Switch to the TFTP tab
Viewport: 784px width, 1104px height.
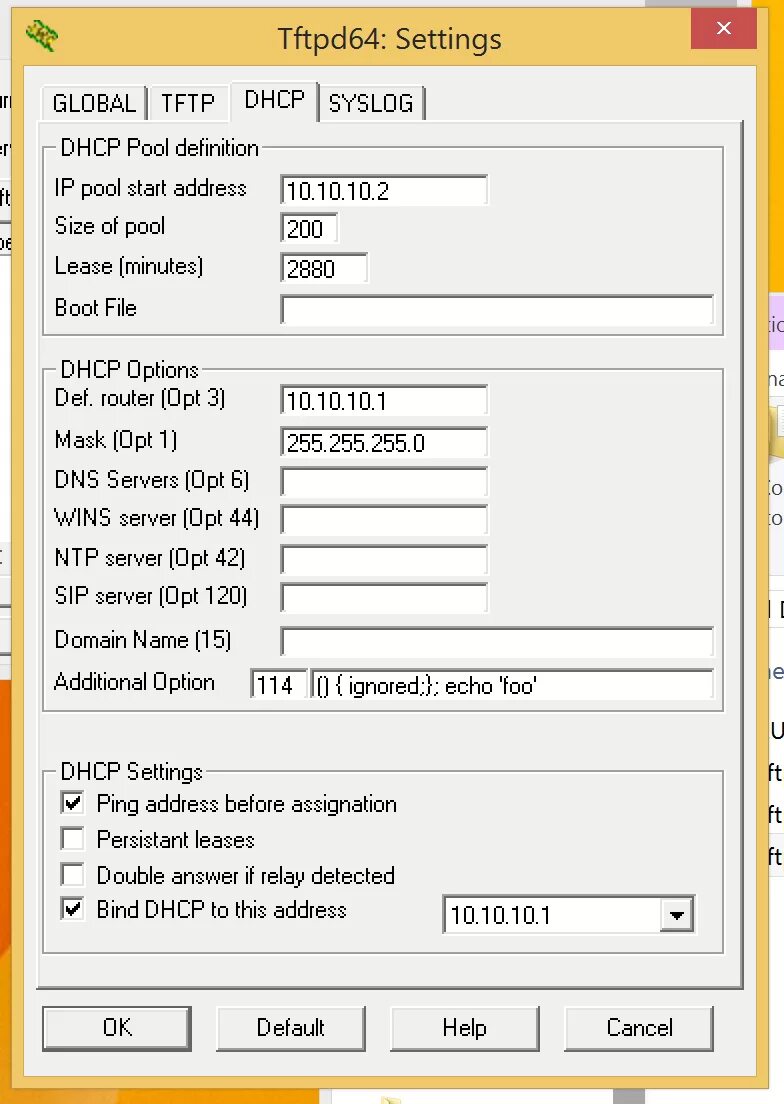pos(187,103)
